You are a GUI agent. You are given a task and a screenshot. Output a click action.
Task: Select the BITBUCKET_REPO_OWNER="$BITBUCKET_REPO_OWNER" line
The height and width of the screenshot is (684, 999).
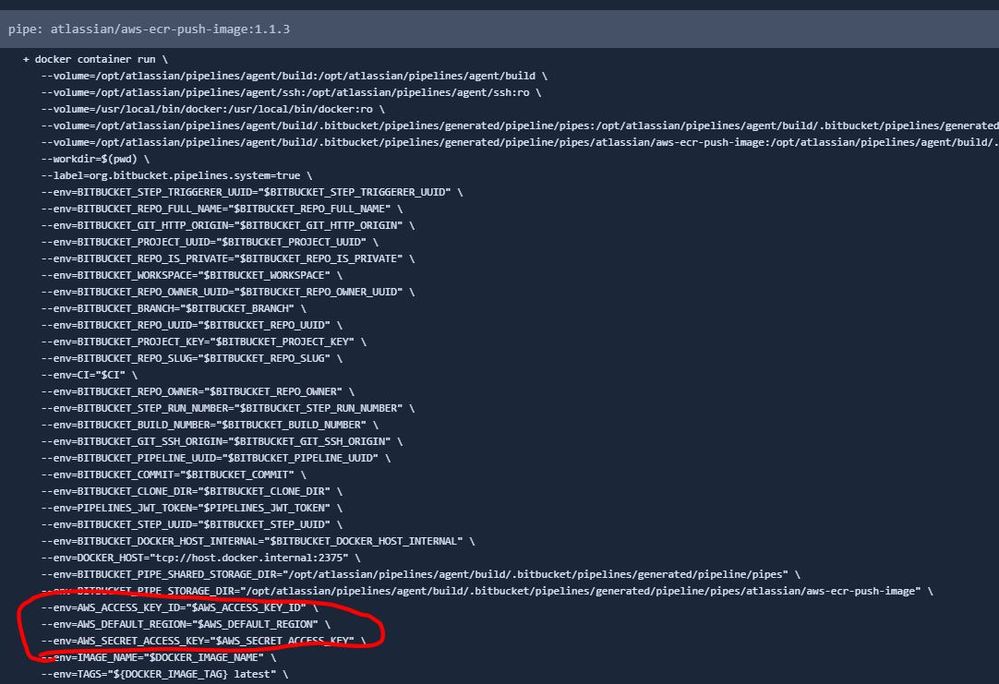point(198,392)
